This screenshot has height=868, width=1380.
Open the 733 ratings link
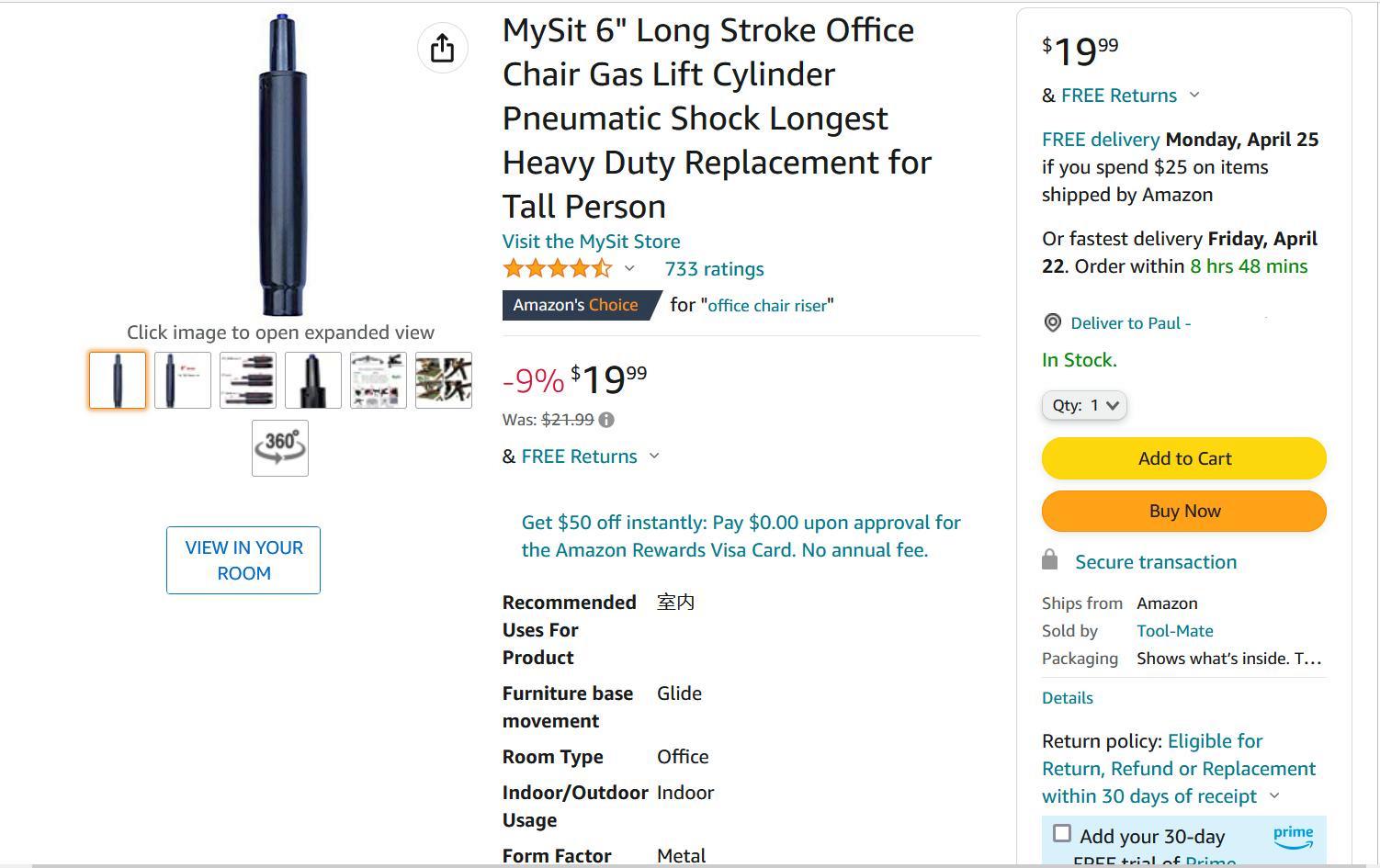(714, 269)
